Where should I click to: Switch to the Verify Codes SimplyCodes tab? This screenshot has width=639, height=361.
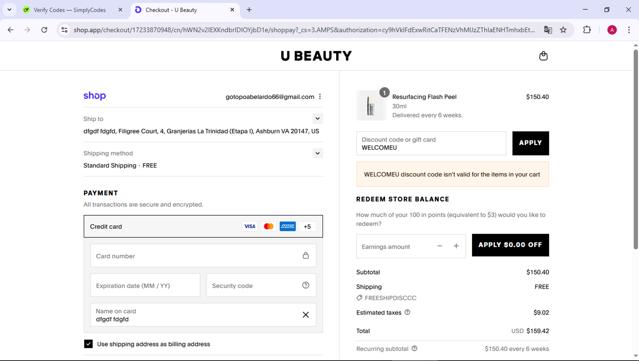[x=69, y=10]
